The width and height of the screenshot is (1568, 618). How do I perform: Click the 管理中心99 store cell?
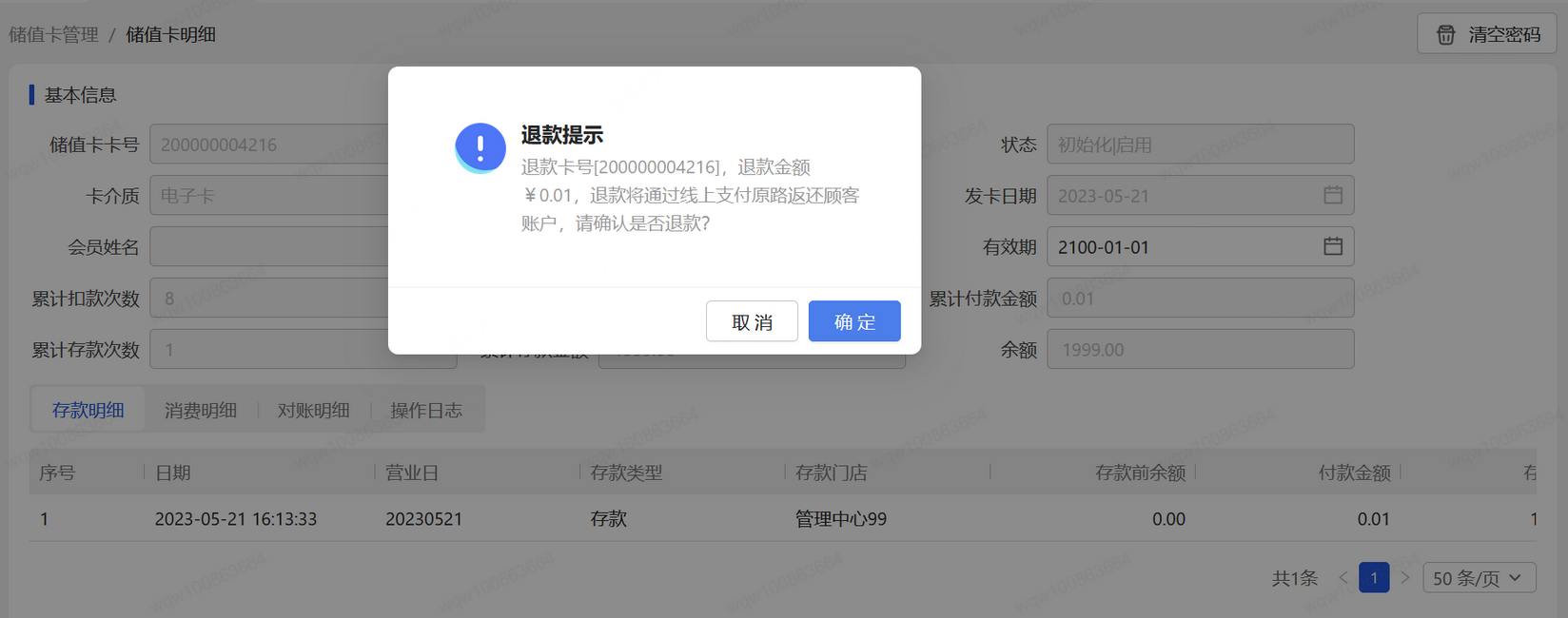tap(841, 519)
